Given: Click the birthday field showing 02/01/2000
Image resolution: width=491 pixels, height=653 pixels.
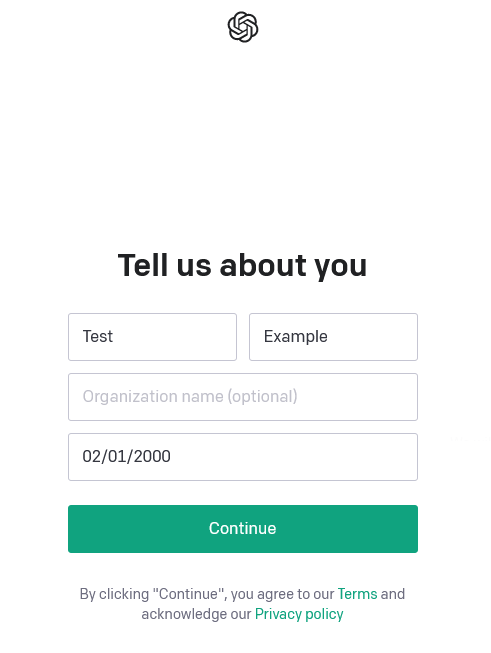Looking at the screenshot, I should coord(243,457).
